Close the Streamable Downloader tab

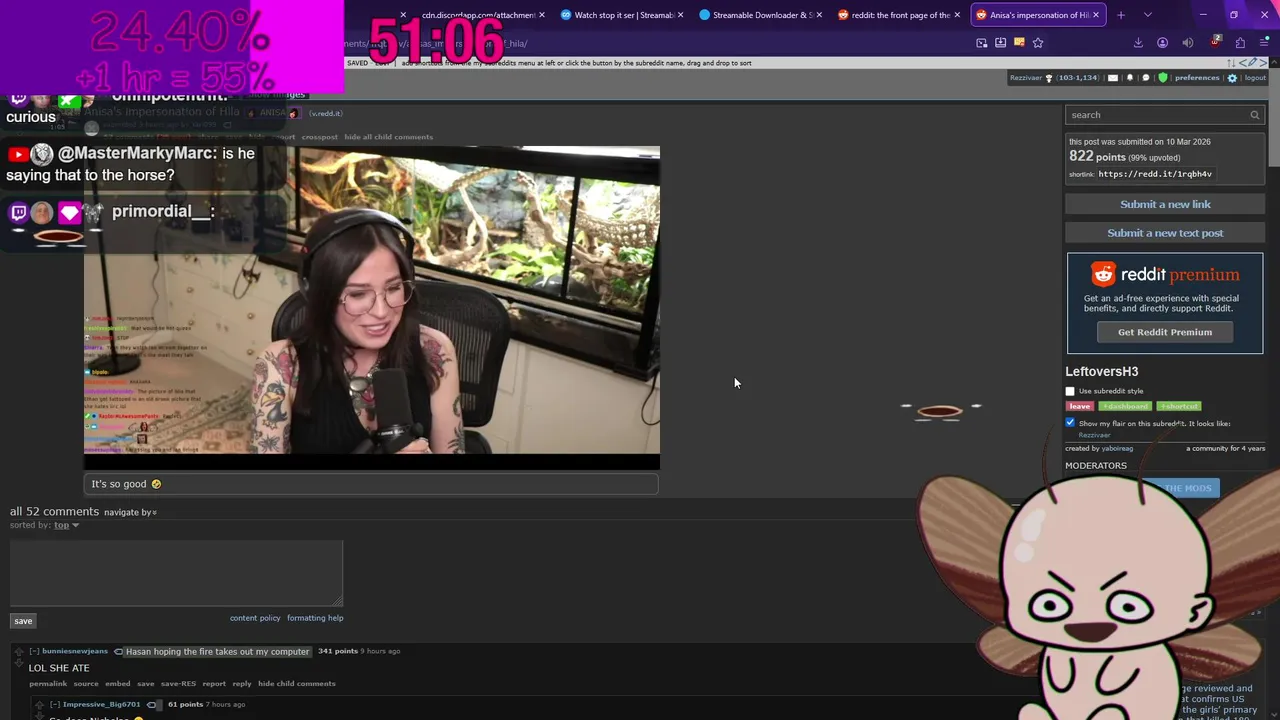click(819, 15)
